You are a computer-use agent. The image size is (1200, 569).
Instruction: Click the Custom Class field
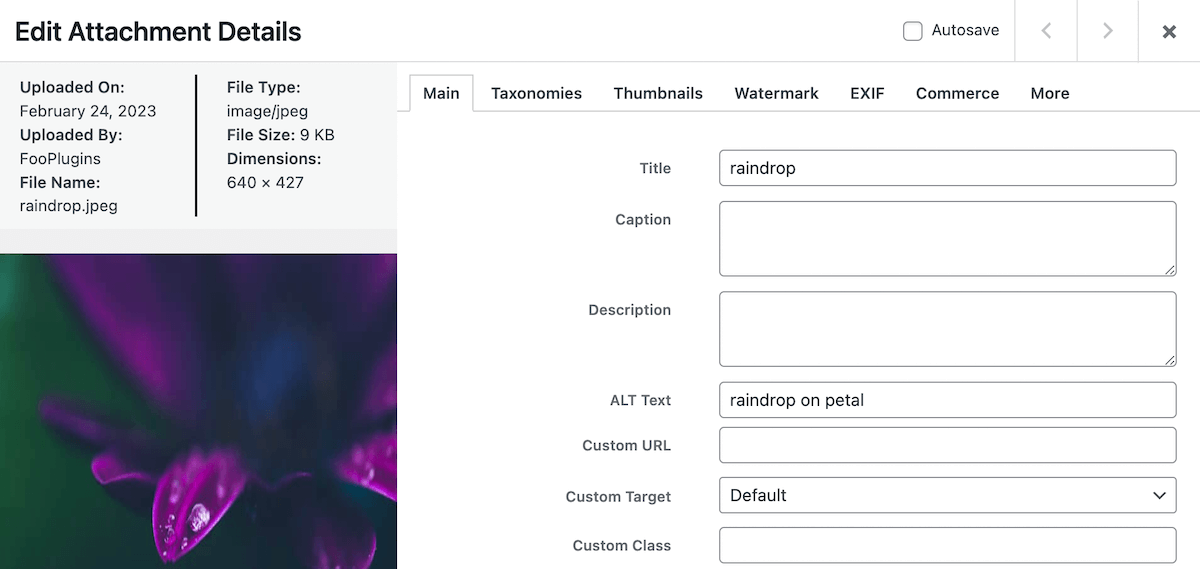(x=947, y=545)
